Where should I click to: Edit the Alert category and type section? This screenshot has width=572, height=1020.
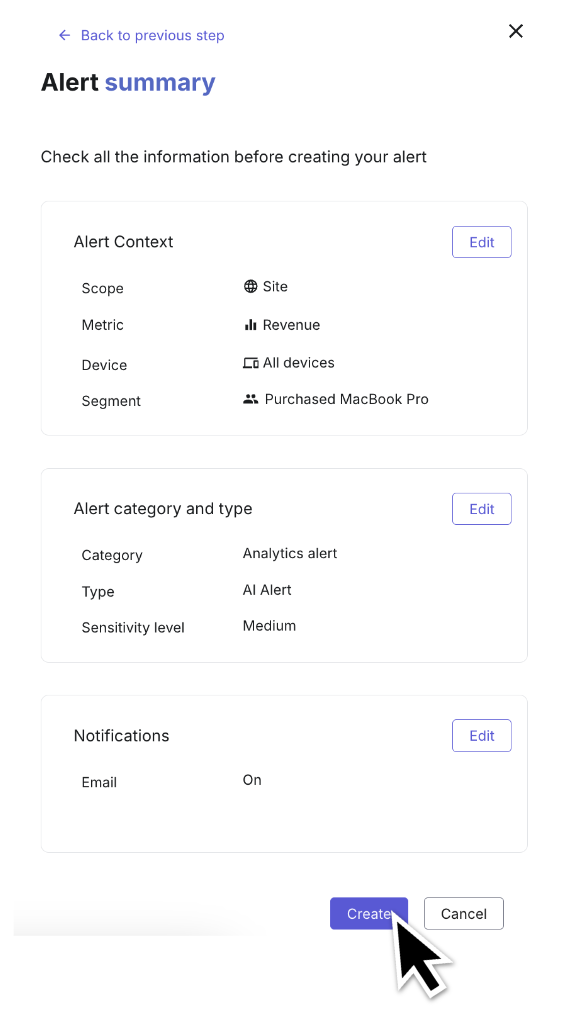coord(482,509)
